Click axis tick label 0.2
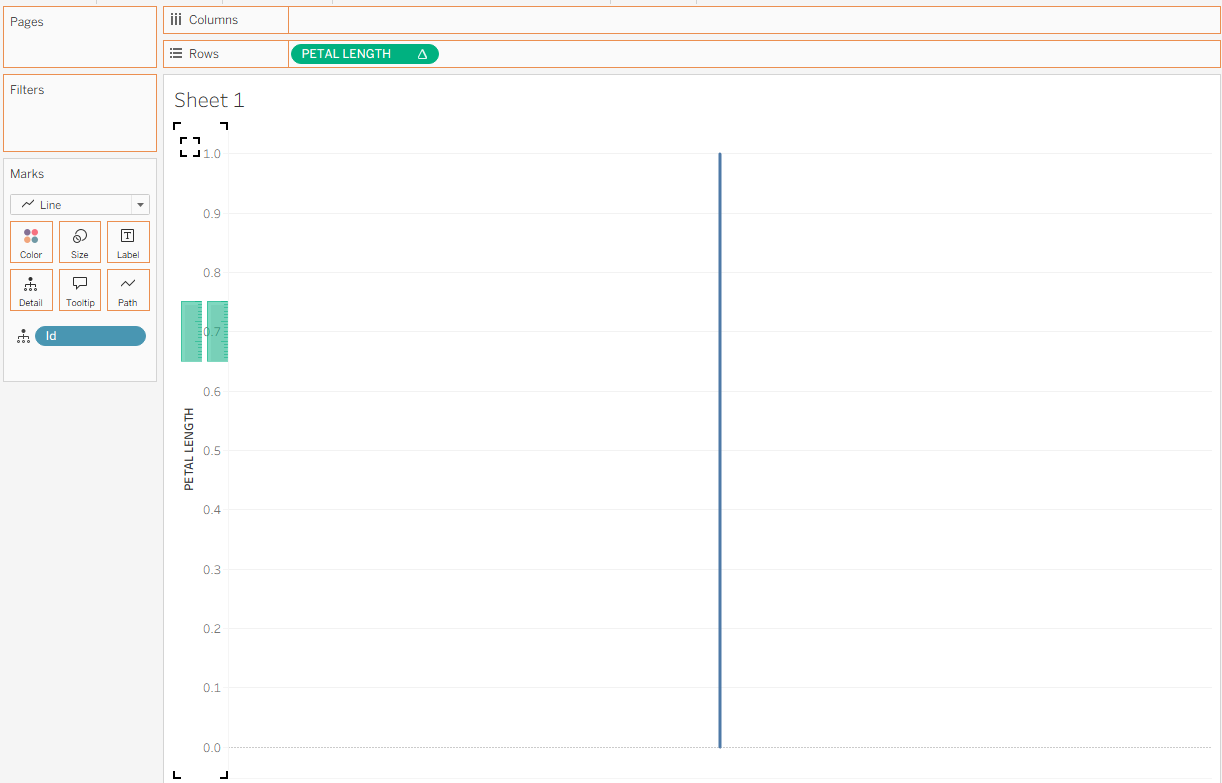The image size is (1222, 783). tap(212, 629)
